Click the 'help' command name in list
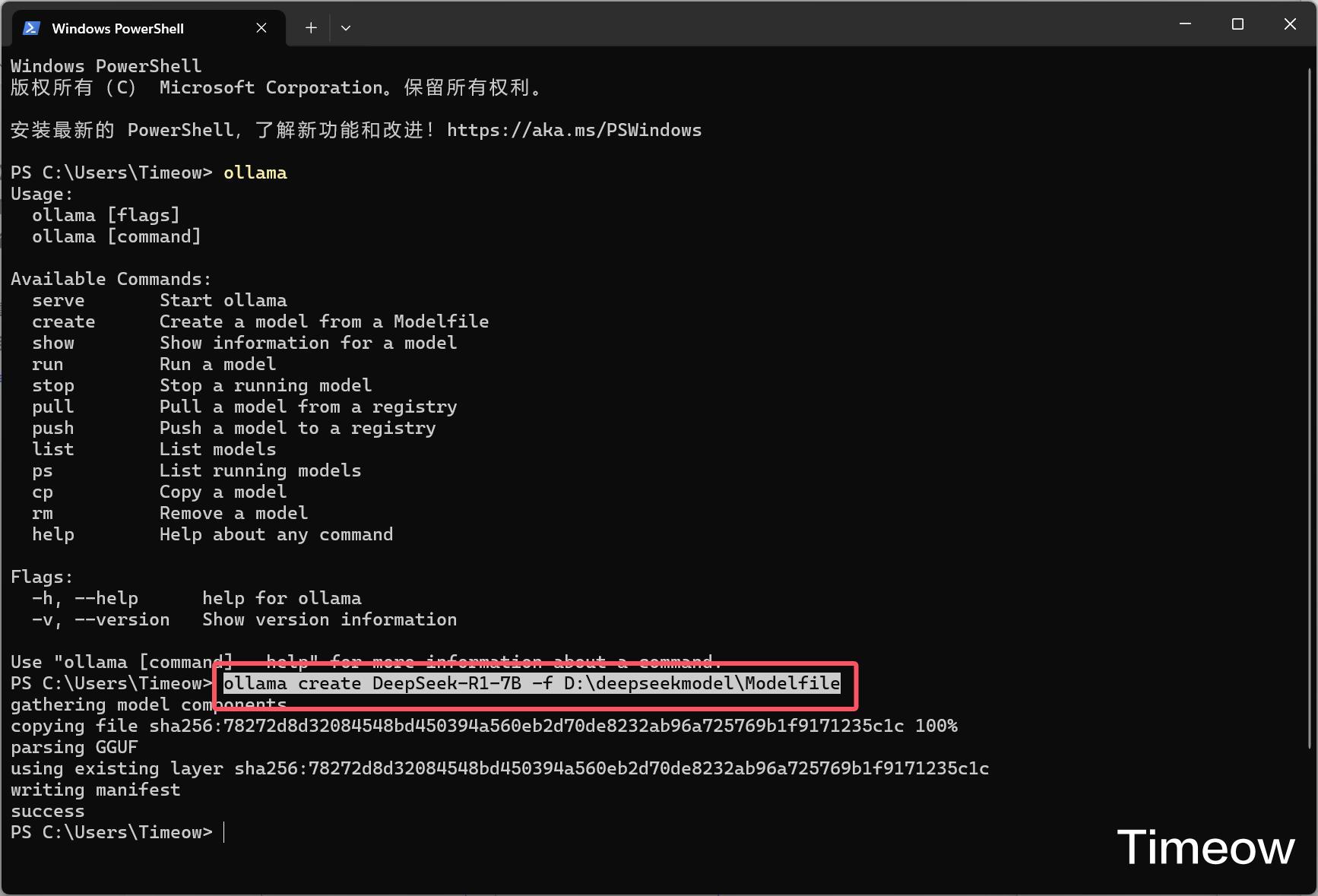 click(53, 534)
